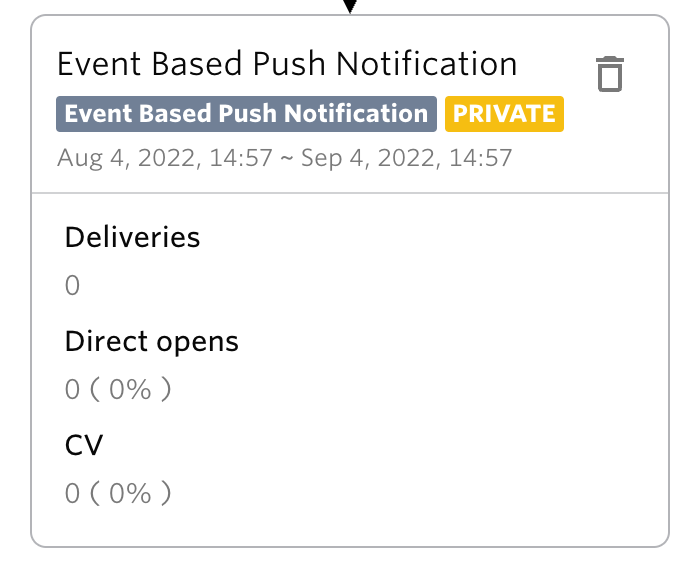Select the CV count 0
Viewport: 688px width, 568px height.
(x=72, y=493)
